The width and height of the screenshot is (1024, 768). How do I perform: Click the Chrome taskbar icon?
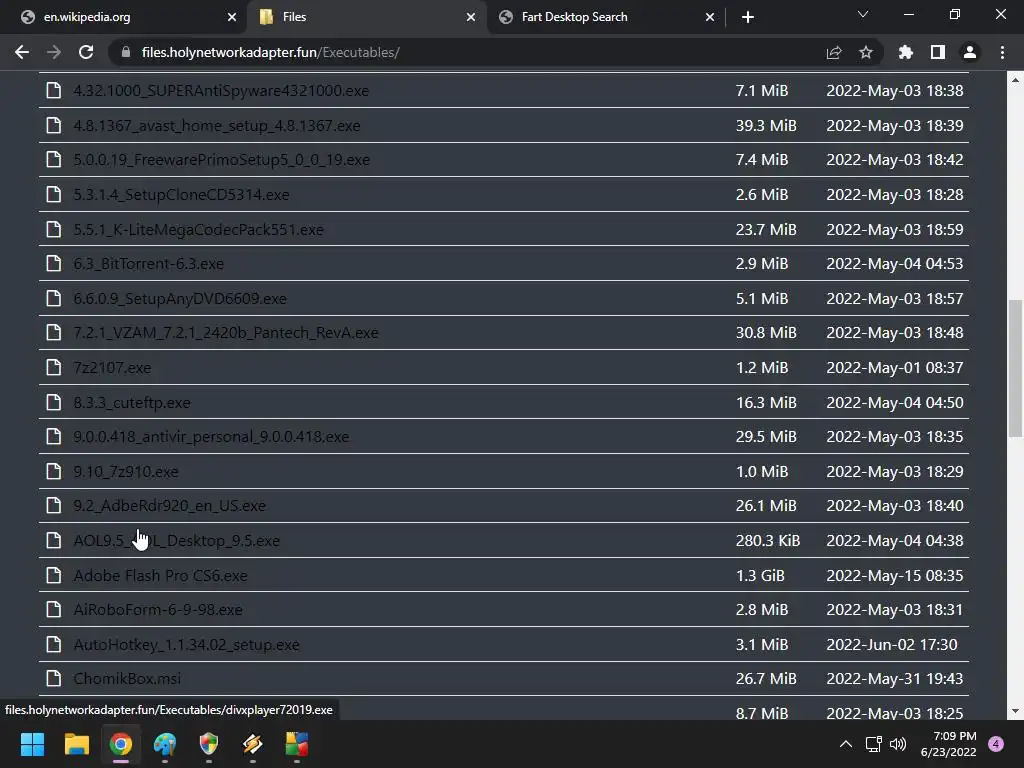[x=121, y=744]
